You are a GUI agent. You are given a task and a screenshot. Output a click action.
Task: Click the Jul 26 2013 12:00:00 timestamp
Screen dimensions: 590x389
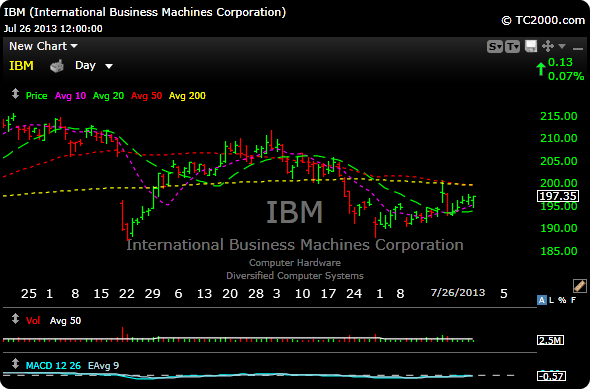point(53,29)
